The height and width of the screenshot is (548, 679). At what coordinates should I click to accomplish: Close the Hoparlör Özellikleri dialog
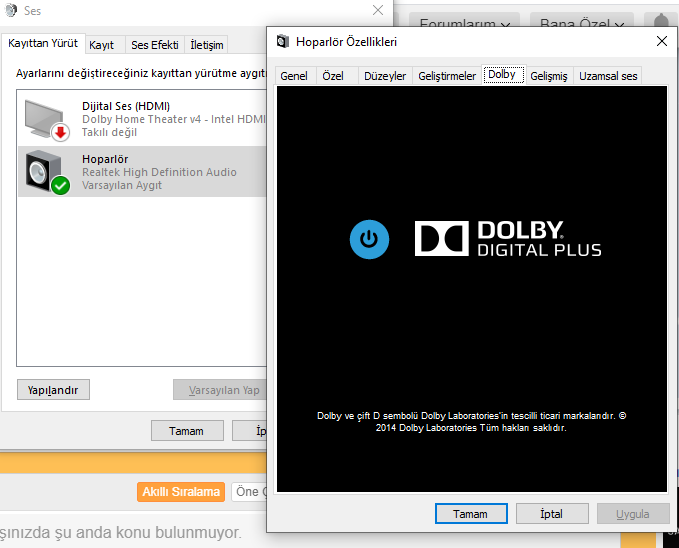point(661,41)
